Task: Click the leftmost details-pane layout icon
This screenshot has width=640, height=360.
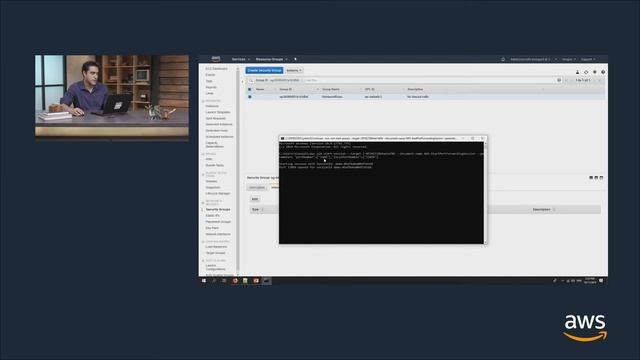Action: (591, 178)
